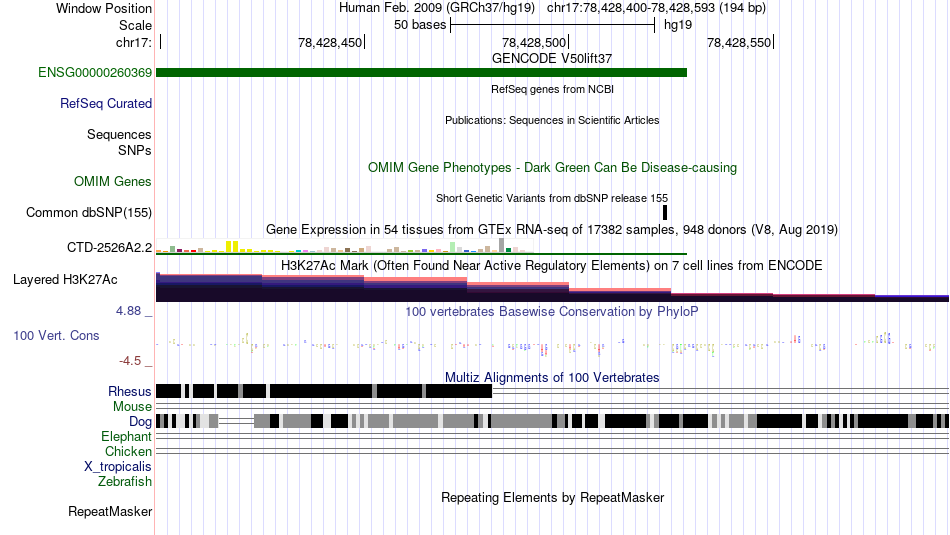Click the Window Position label

coord(104,8)
